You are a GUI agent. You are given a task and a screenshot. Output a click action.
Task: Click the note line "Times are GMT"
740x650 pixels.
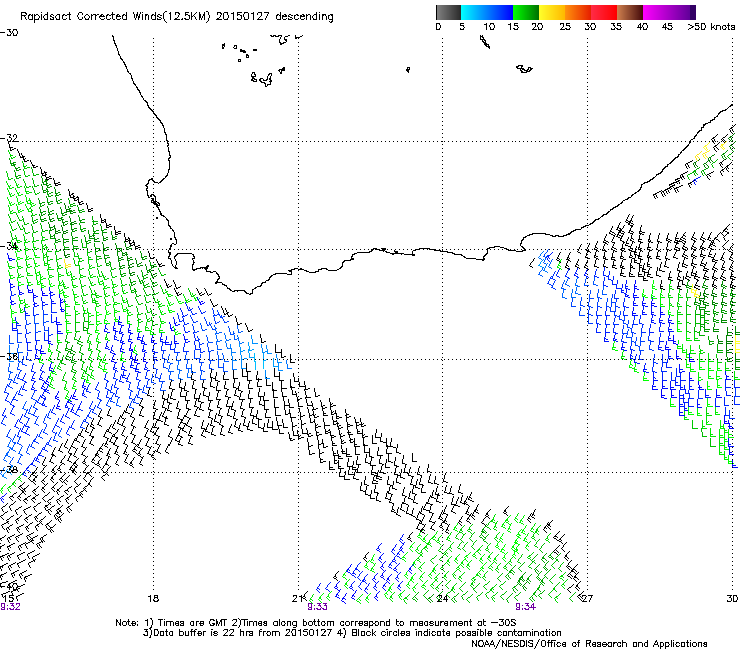193,623
